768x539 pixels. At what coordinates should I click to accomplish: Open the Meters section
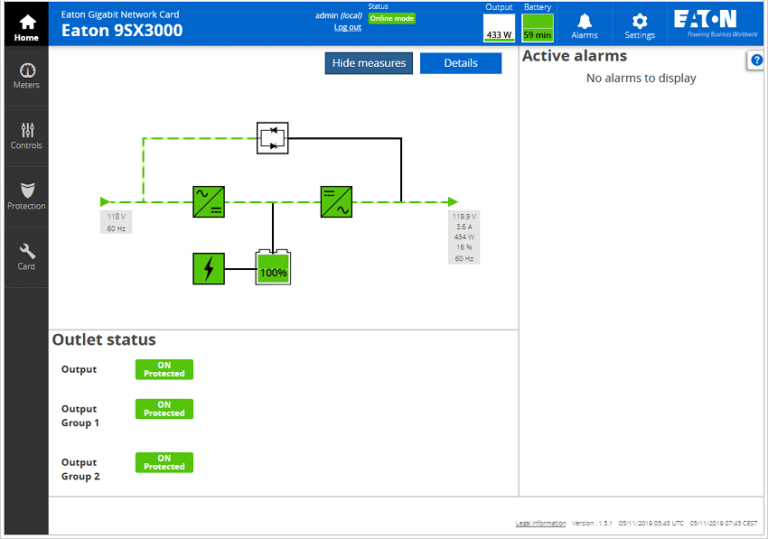(26, 76)
